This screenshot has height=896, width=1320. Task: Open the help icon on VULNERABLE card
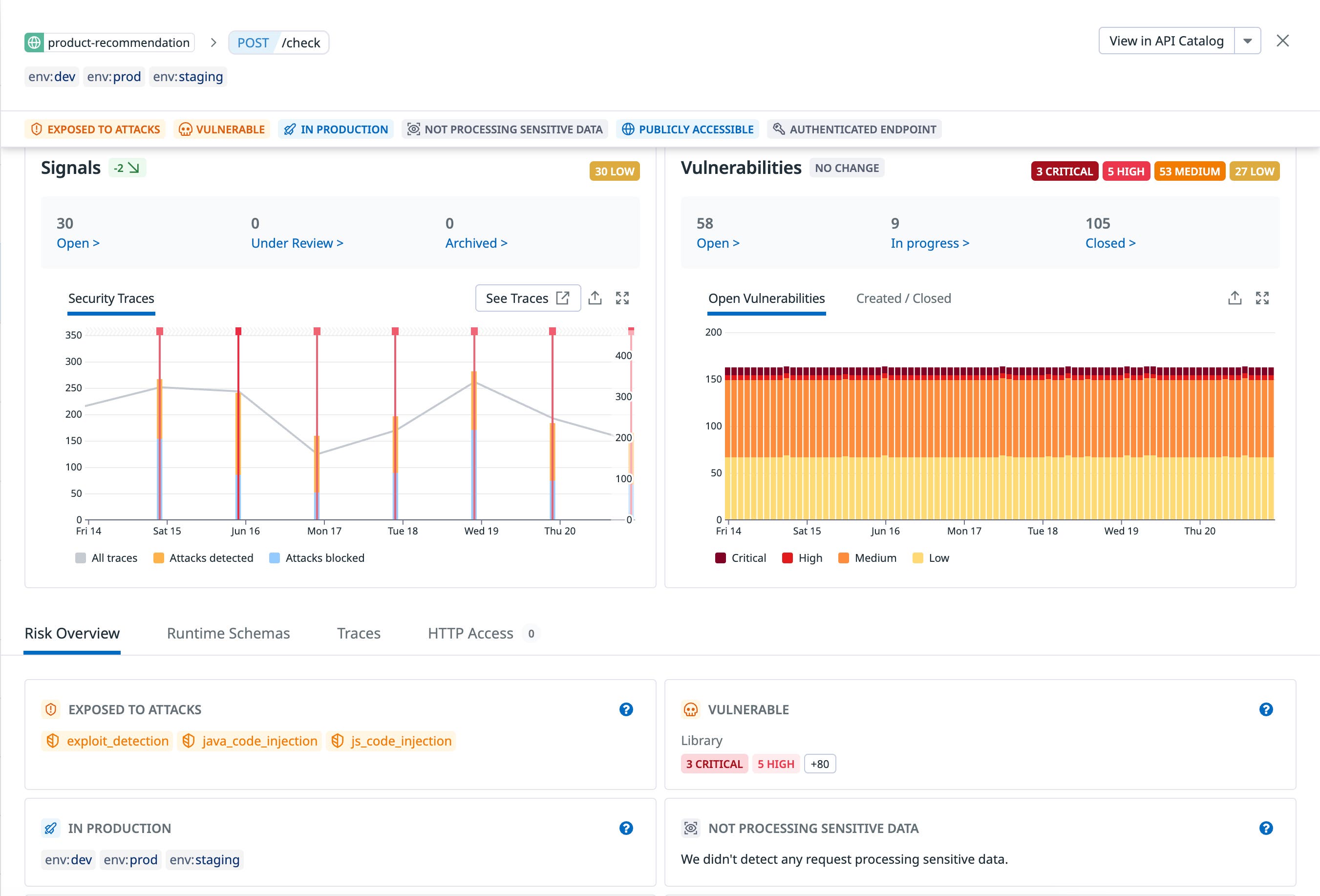[x=1266, y=710]
